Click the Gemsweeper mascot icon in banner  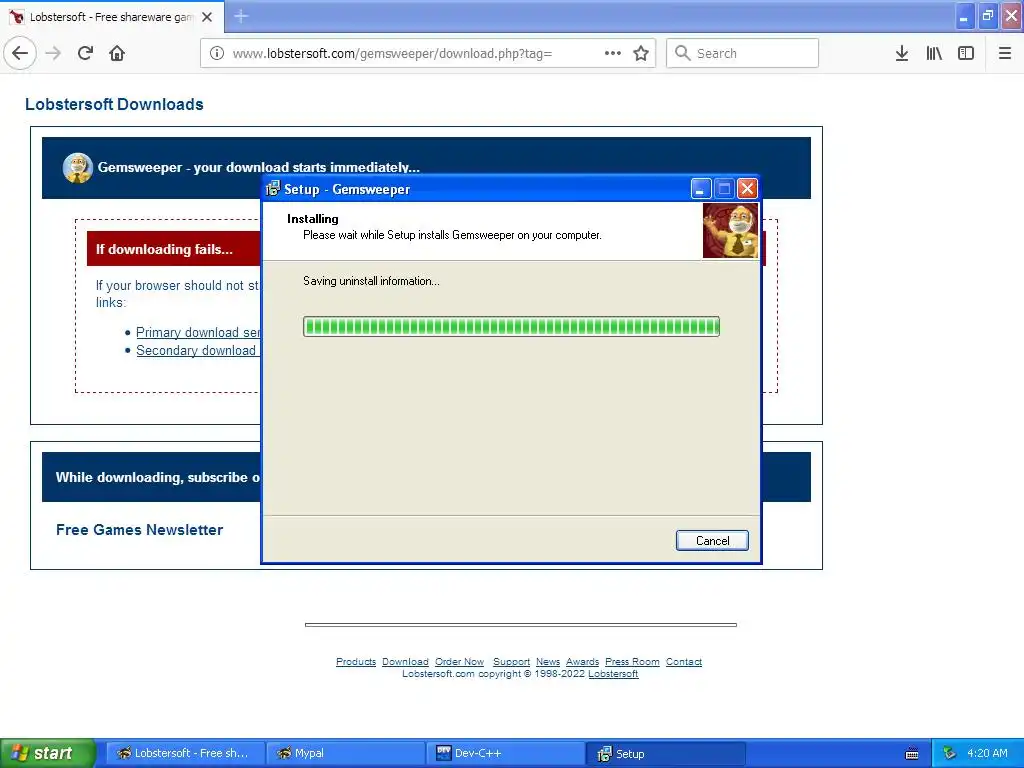(78, 168)
